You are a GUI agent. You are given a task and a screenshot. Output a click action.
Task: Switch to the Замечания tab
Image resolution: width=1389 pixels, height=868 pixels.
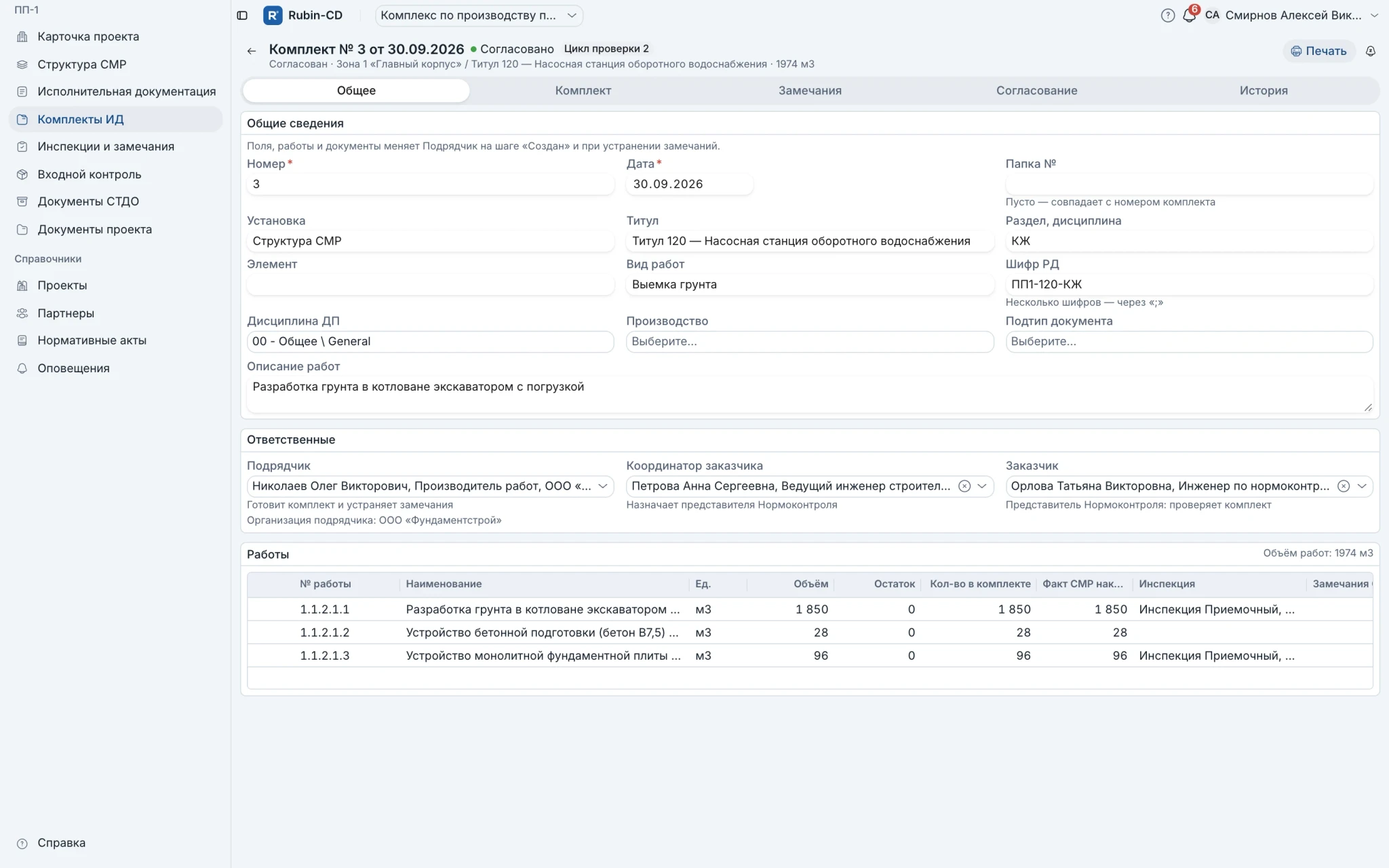pyautogui.click(x=810, y=91)
